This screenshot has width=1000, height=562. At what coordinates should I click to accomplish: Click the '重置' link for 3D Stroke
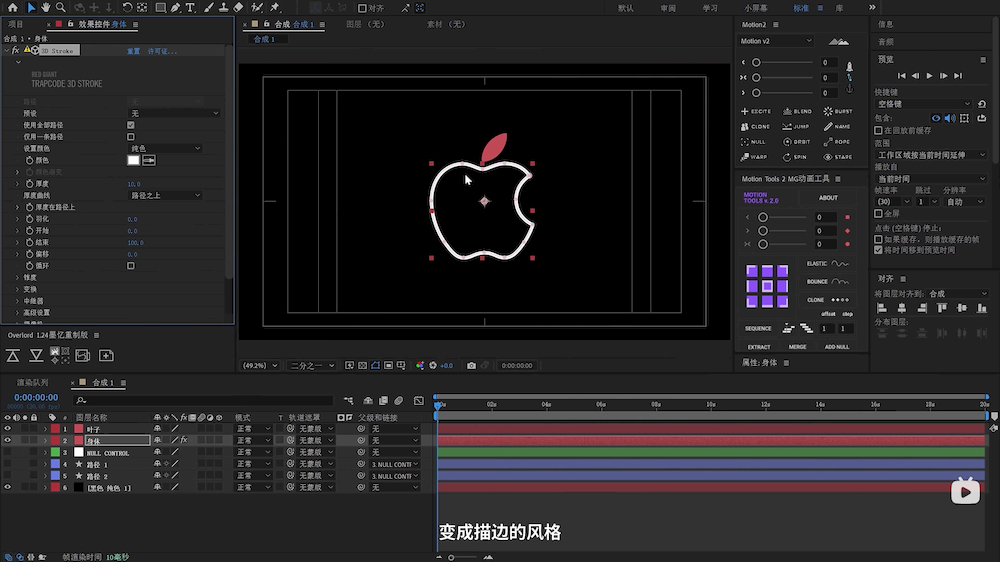pyautogui.click(x=133, y=51)
